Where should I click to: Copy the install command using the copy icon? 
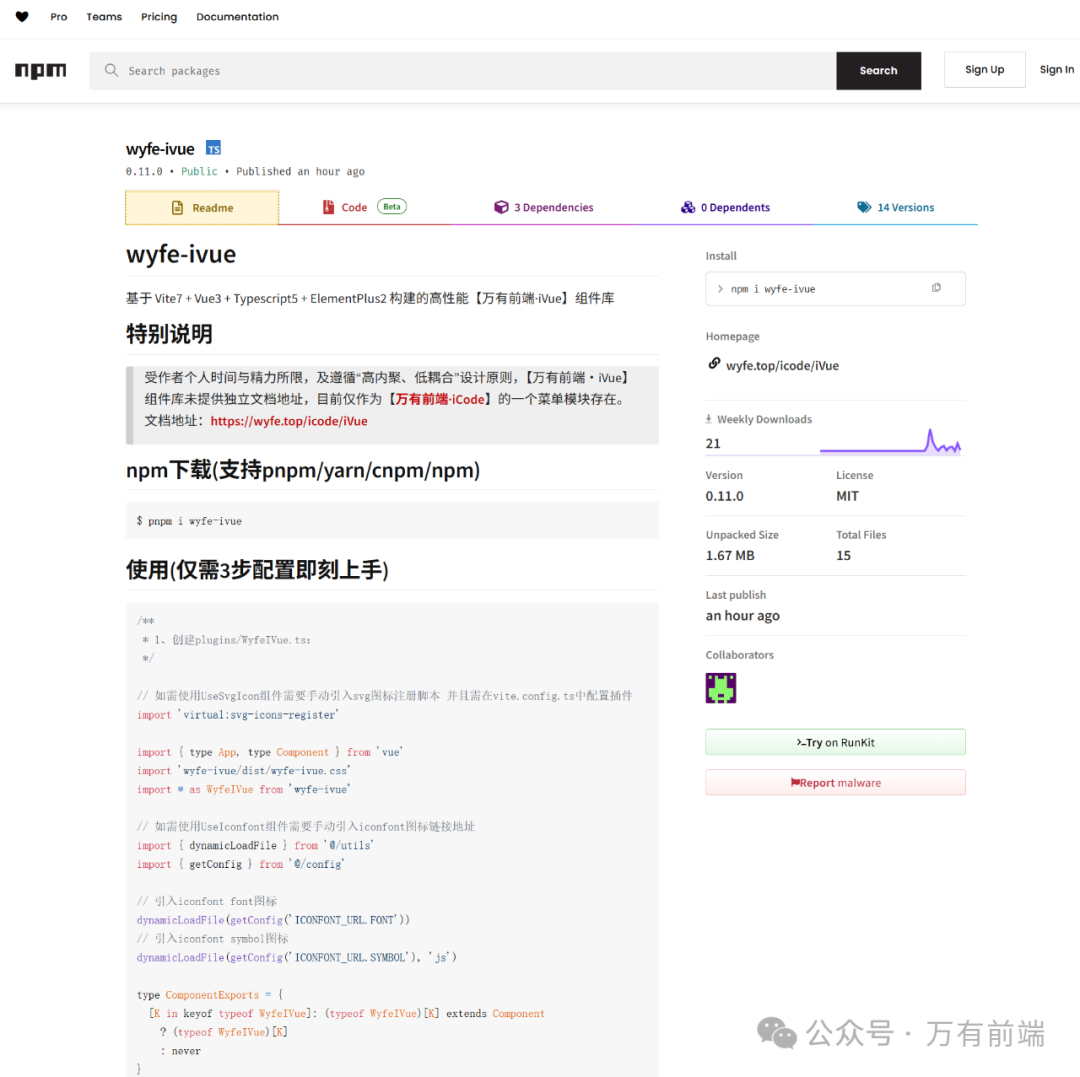point(936,287)
